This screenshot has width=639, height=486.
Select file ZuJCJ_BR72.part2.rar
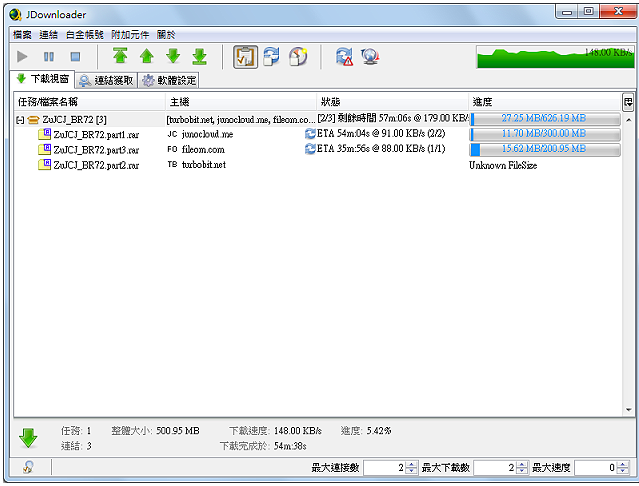tap(96, 165)
